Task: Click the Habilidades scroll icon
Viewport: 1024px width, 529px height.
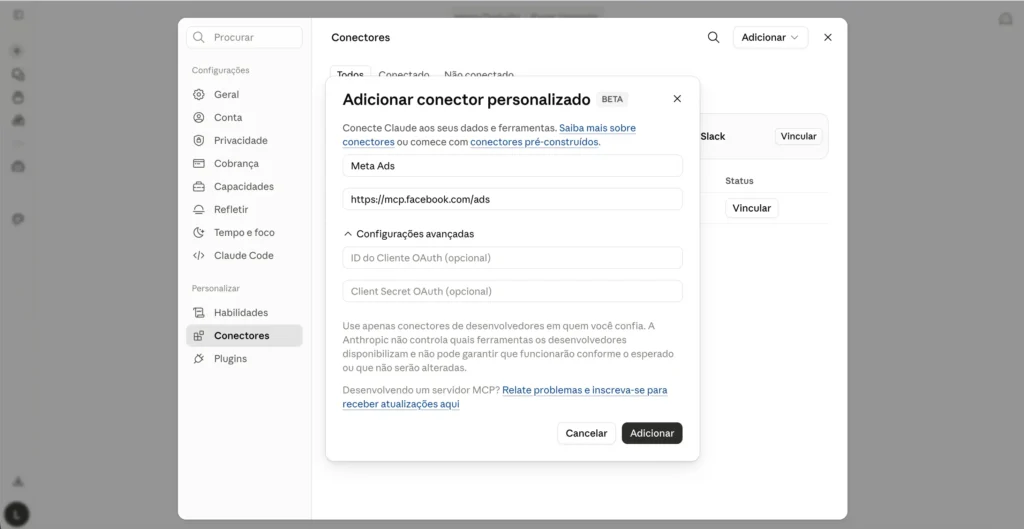Action: click(199, 313)
